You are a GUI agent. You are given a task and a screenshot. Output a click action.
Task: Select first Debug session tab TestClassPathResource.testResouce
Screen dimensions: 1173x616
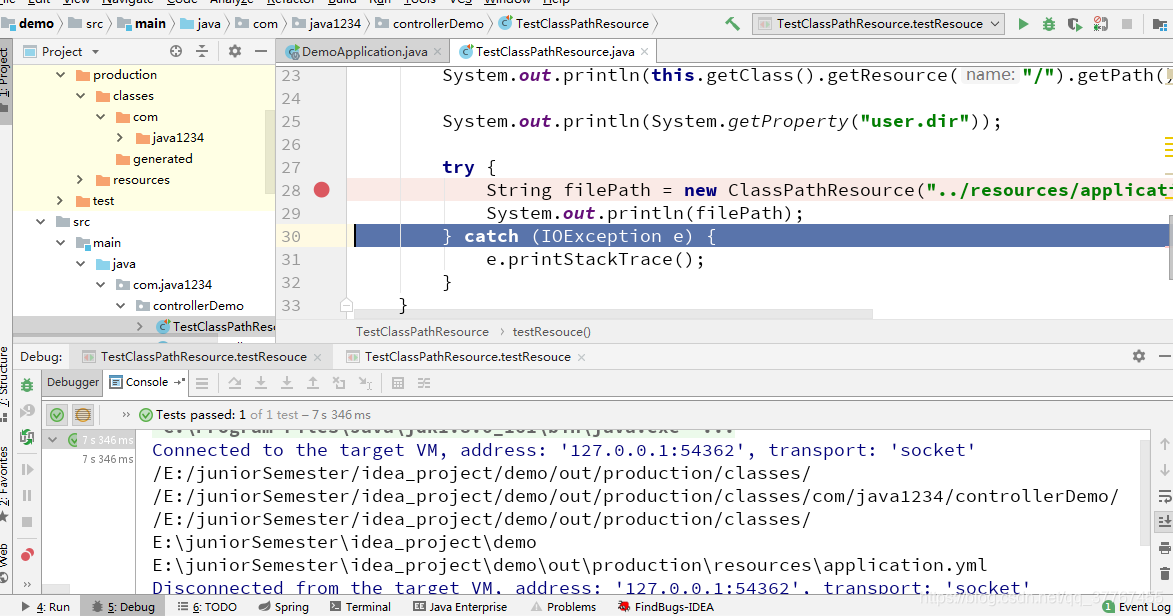[203, 357]
